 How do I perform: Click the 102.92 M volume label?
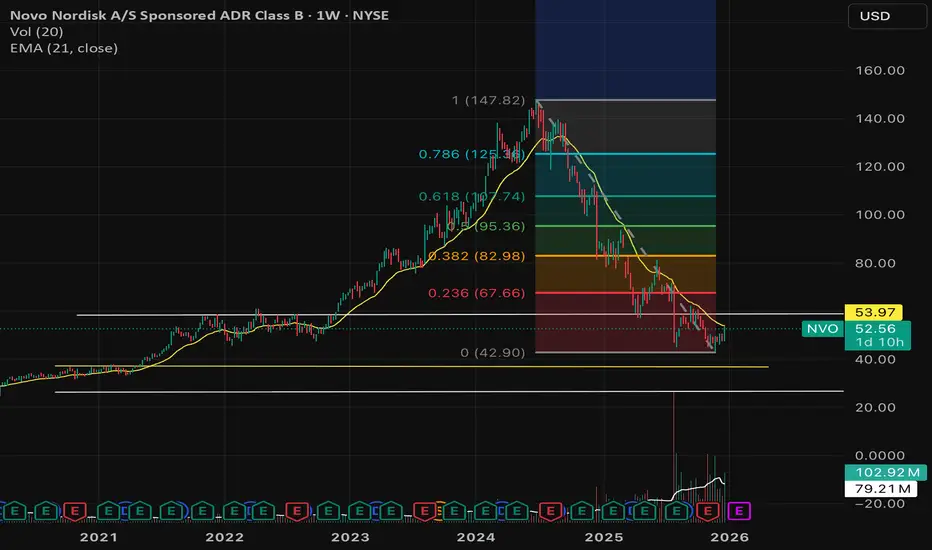[x=886, y=473]
